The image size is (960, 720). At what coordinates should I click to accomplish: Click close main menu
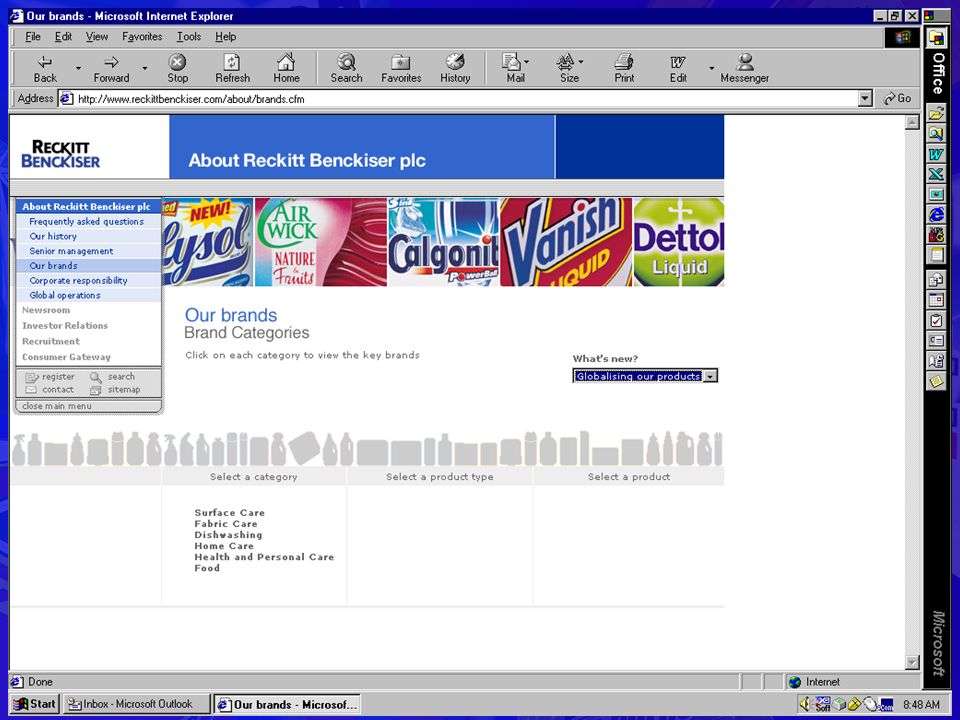[57, 406]
